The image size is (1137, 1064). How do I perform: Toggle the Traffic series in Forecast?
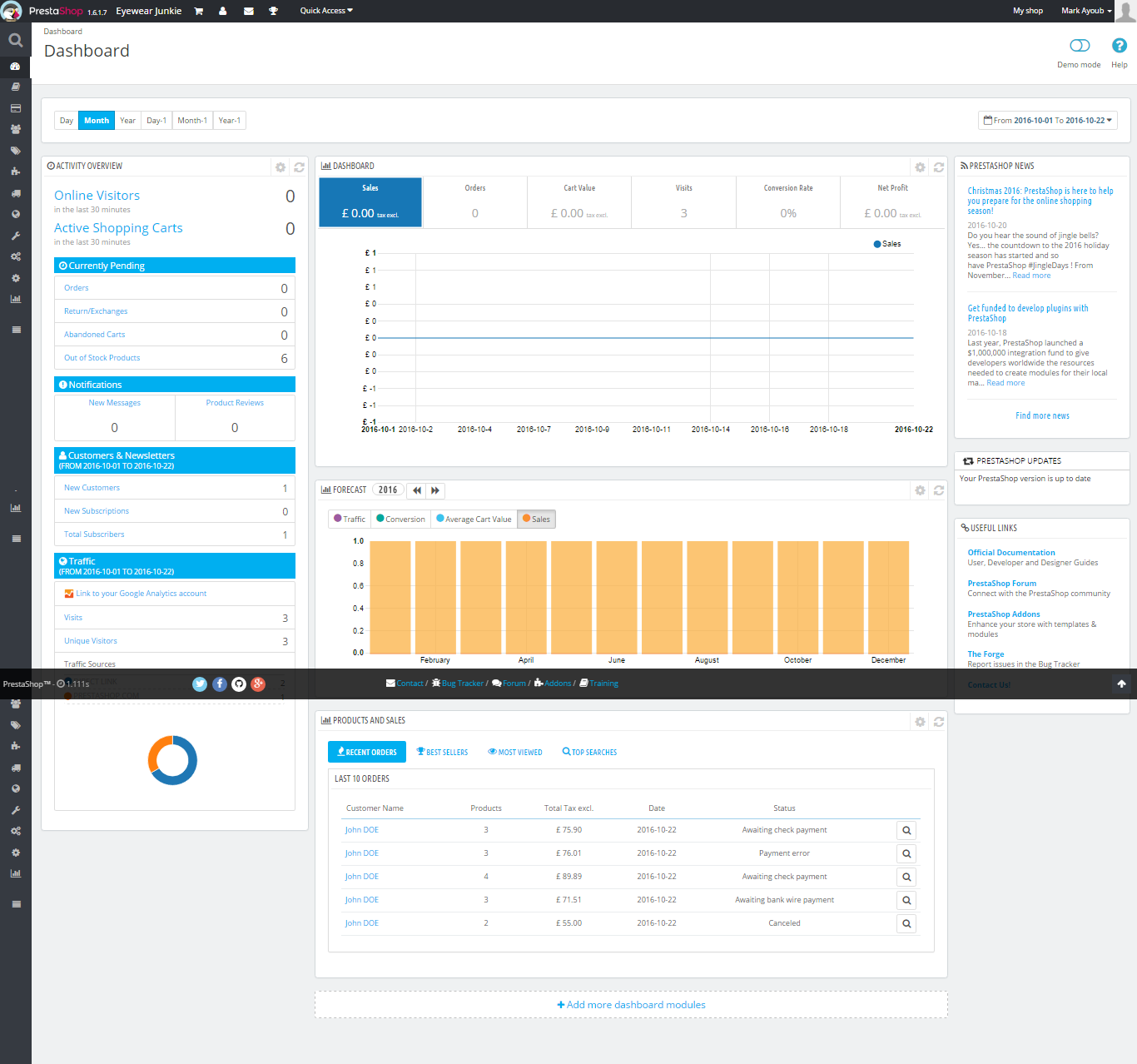[350, 520]
